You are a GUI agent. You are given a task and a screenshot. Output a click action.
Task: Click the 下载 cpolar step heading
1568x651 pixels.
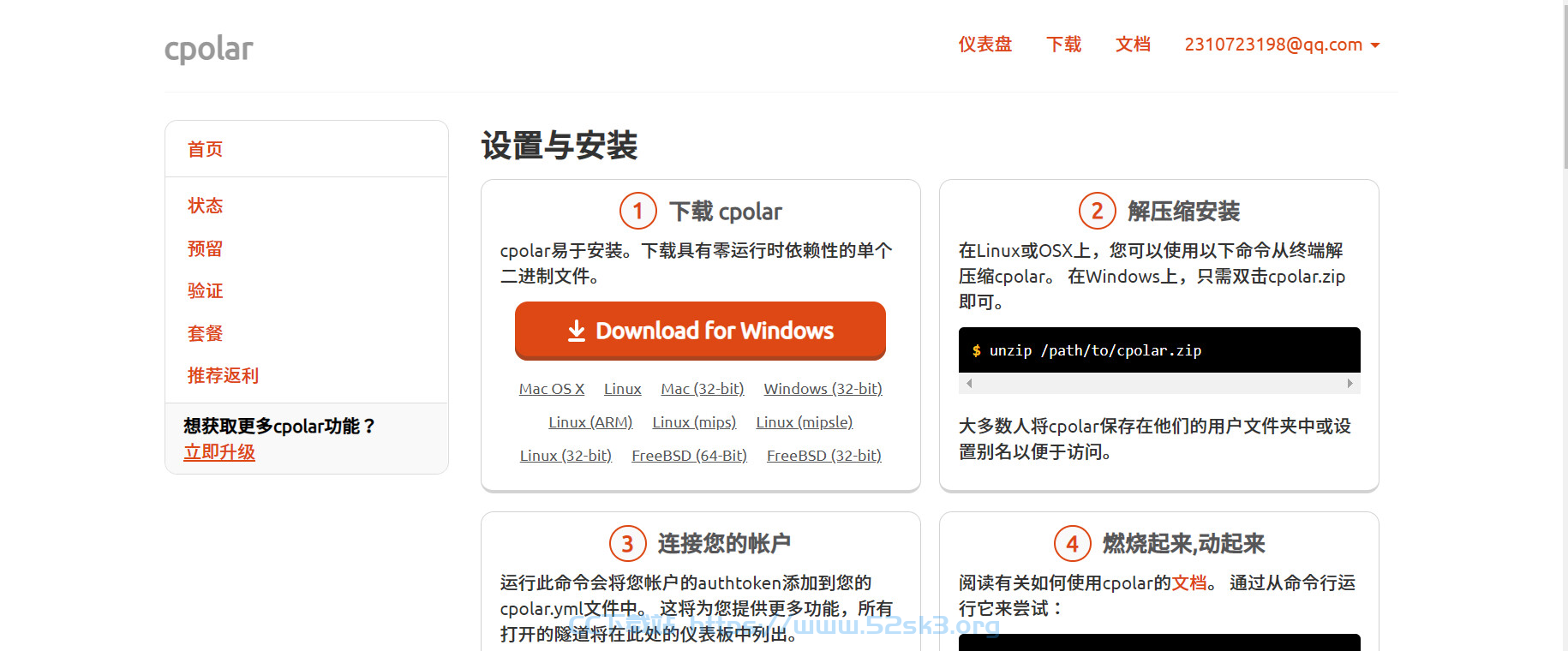pyautogui.click(x=726, y=212)
